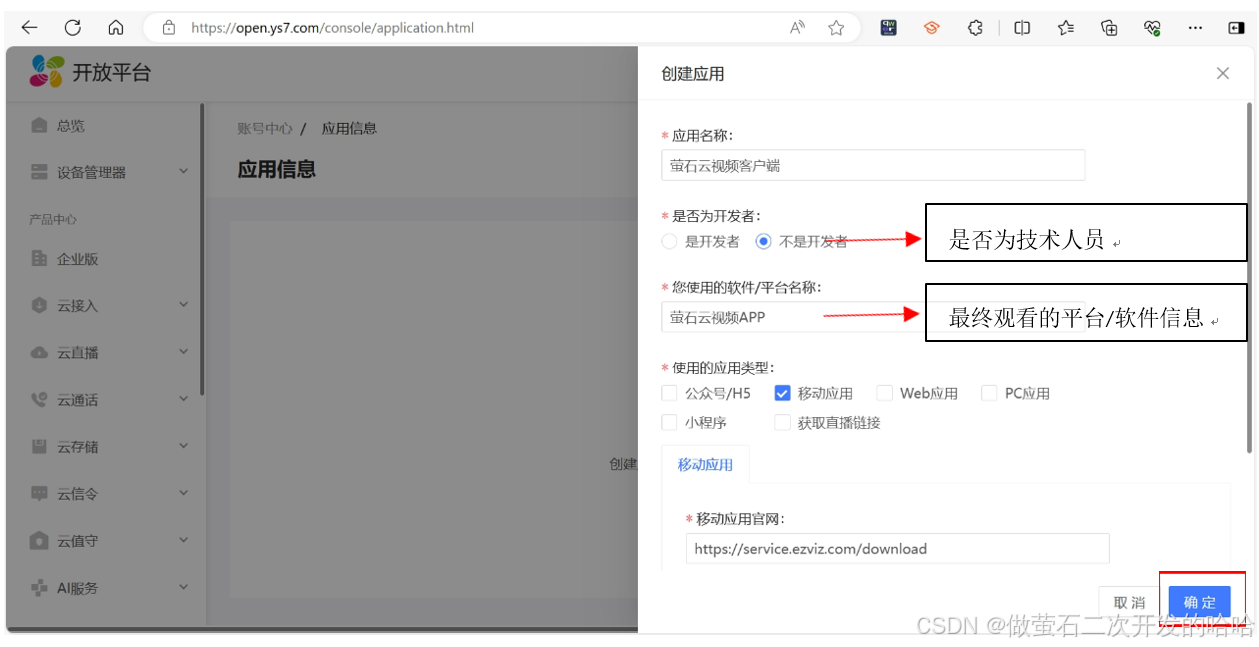This screenshot has width=1259, height=647.
Task: Click the 取消 button
Action: click(x=1130, y=602)
